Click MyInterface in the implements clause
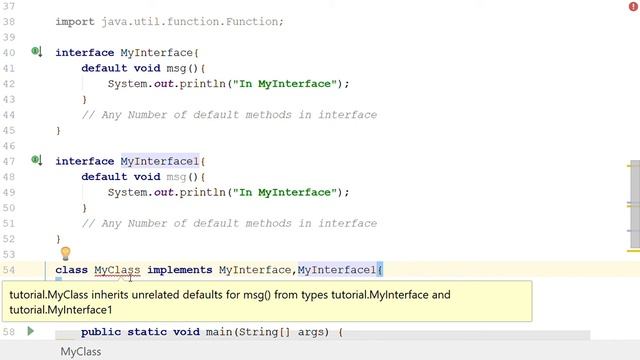Screen dimensions: 640x360 (x=255, y=270)
